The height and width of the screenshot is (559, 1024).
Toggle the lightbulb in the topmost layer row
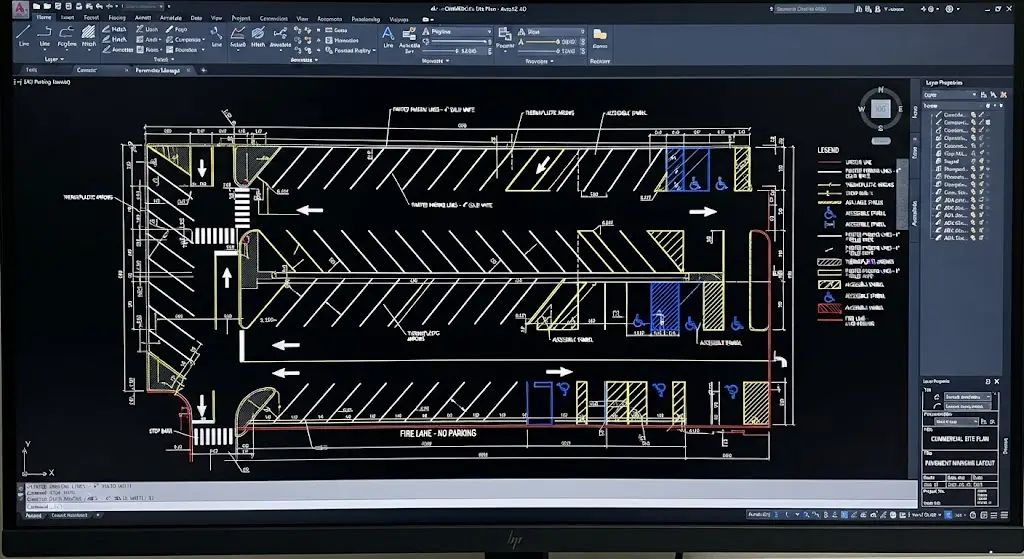(x=973, y=114)
